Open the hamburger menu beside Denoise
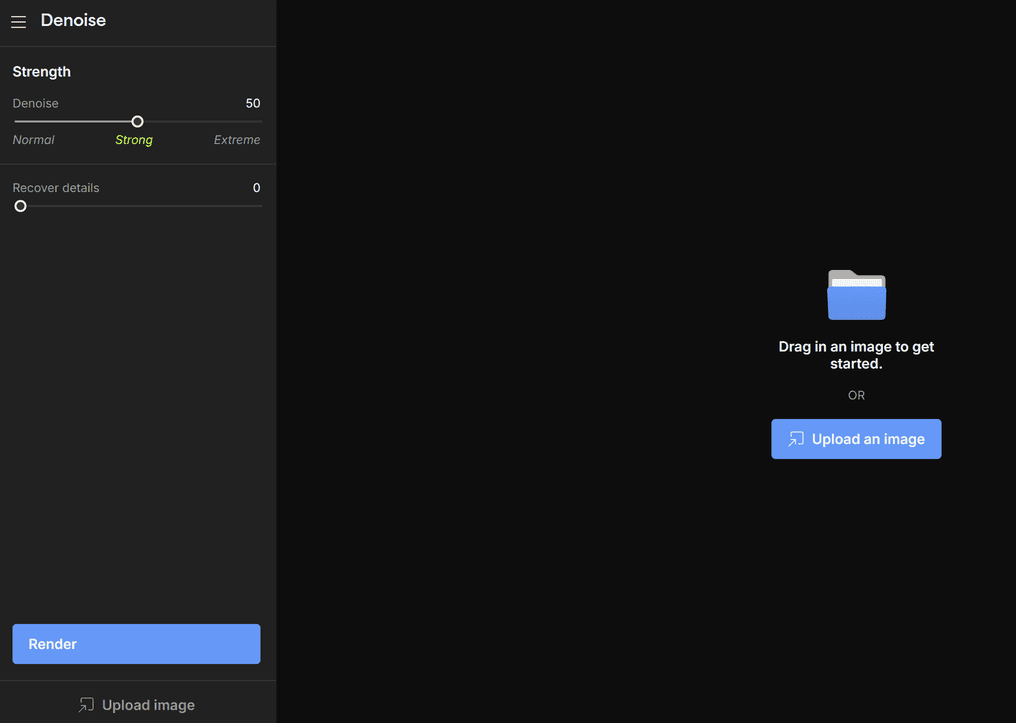1016x723 pixels. [18, 21]
